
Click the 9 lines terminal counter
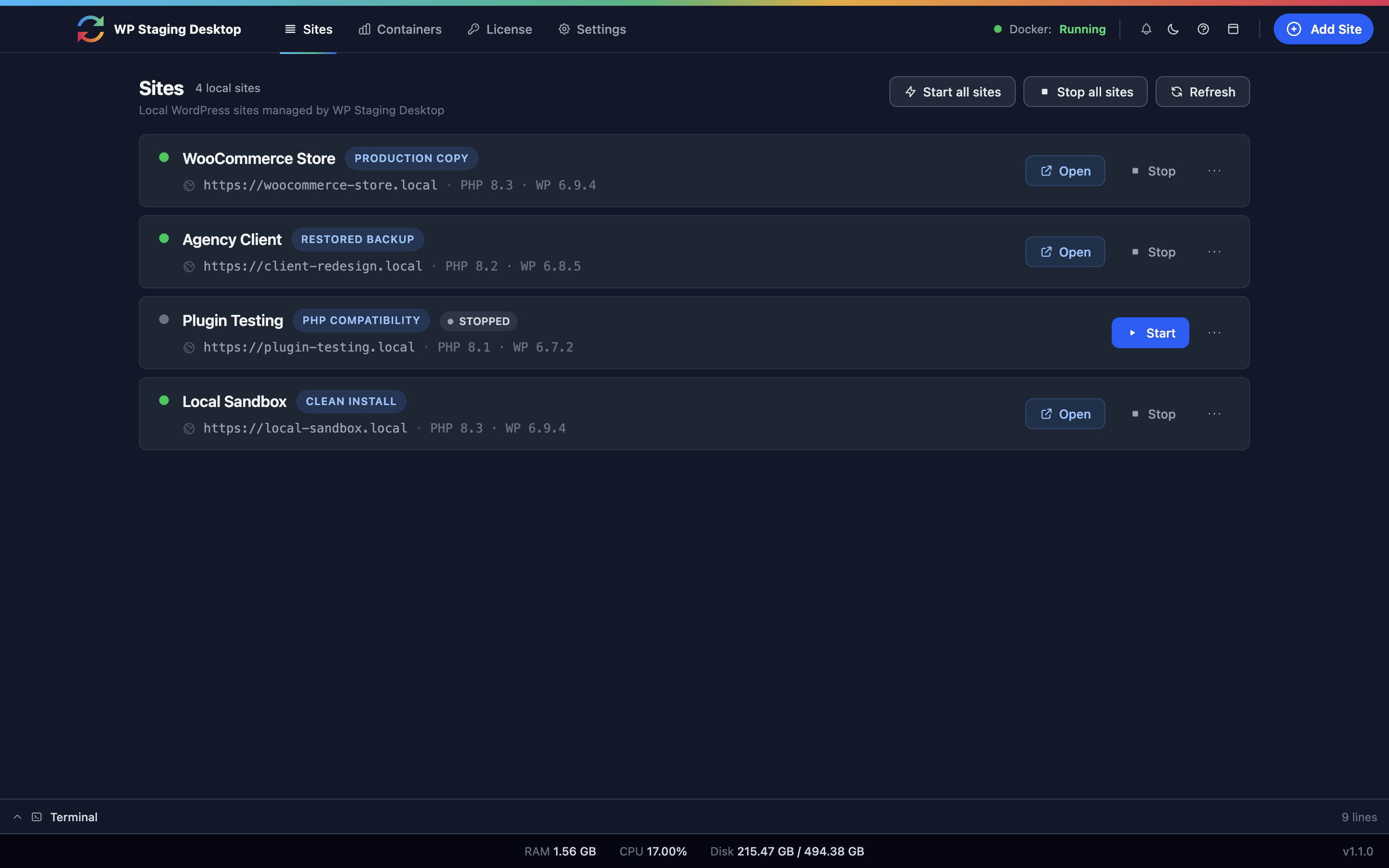1359,817
